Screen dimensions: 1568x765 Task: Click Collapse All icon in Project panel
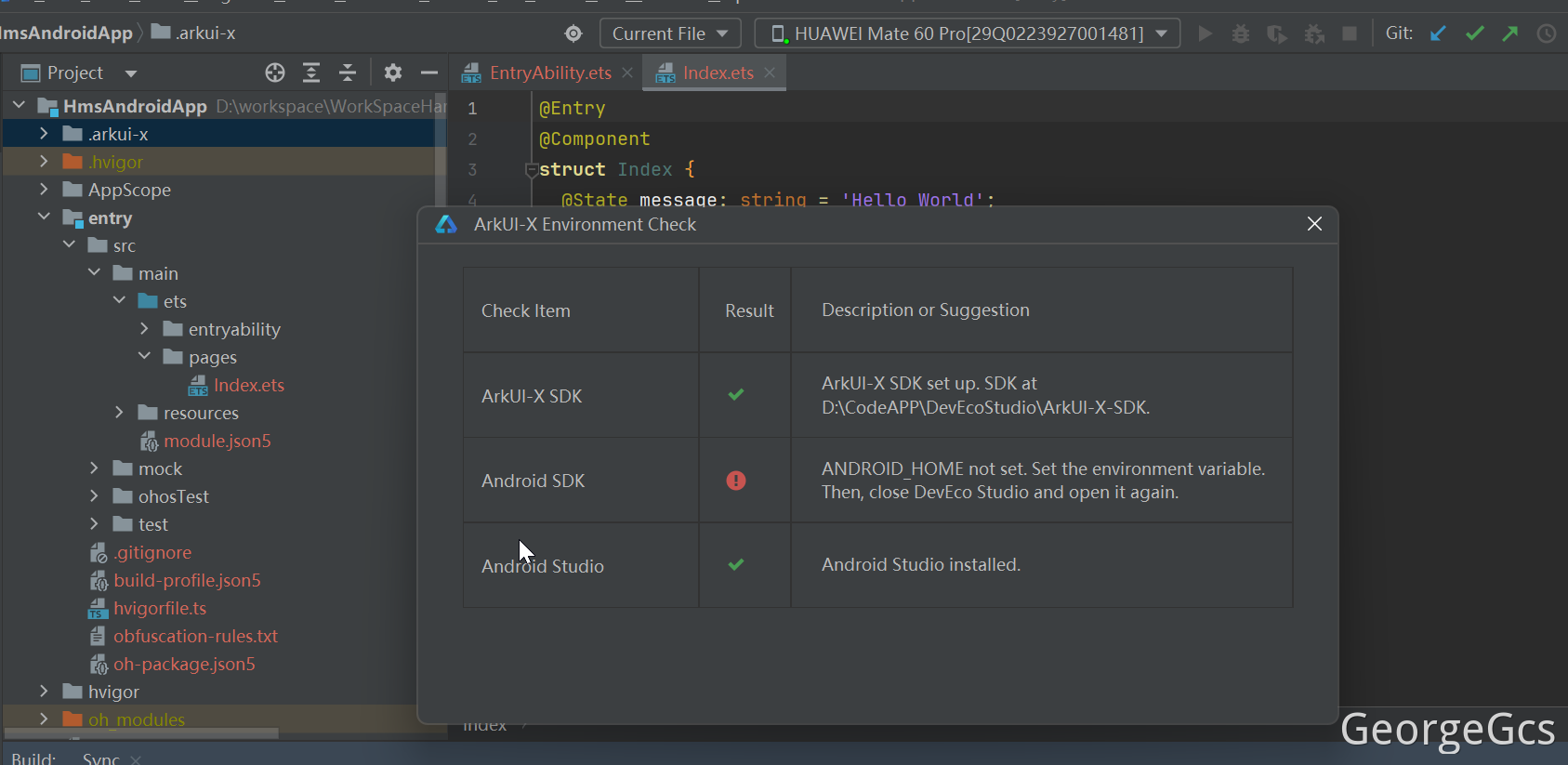click(348, 73)
